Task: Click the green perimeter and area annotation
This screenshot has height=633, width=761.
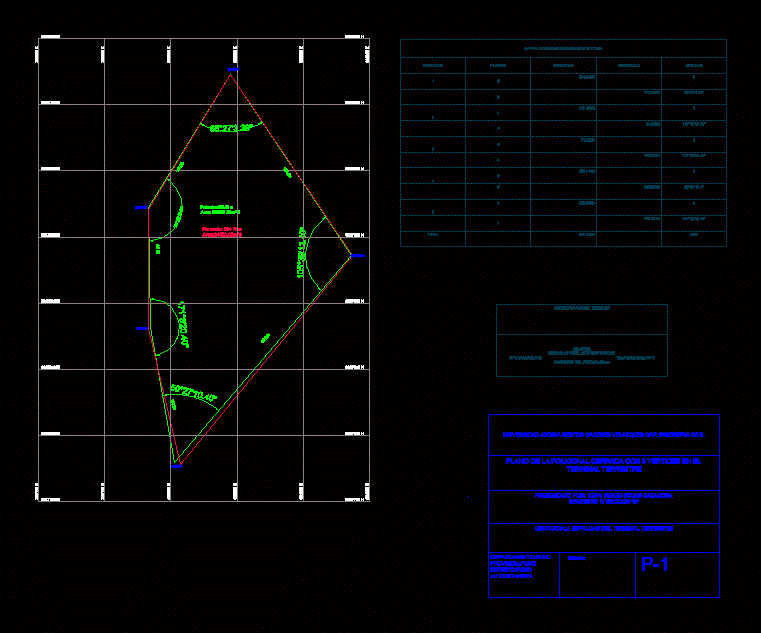Action: (220, 210)
